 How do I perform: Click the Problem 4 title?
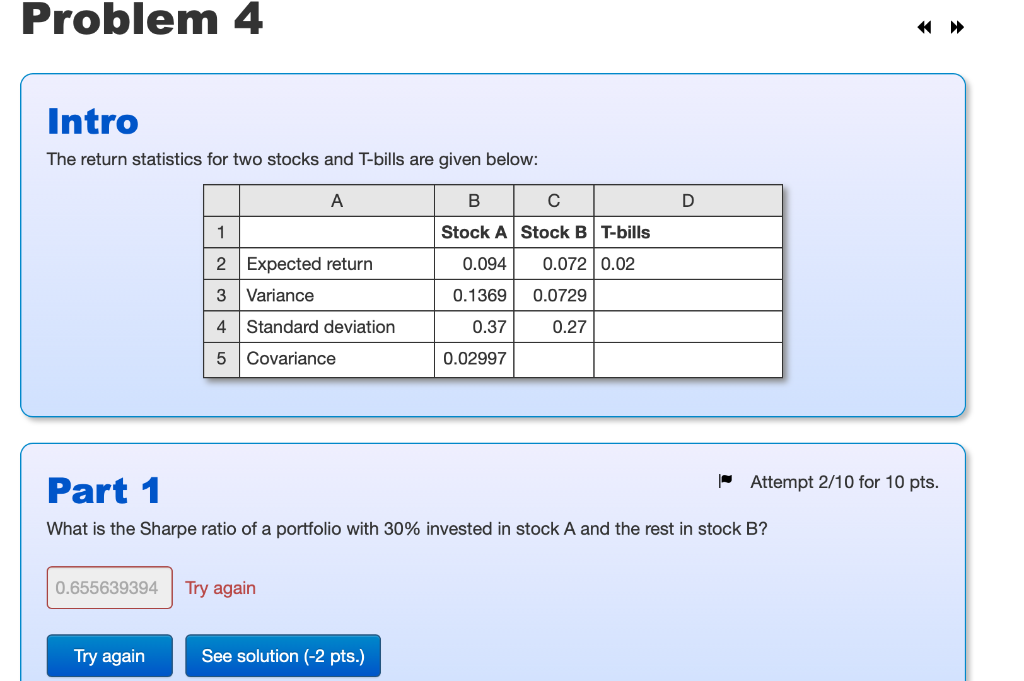(140, 20)
